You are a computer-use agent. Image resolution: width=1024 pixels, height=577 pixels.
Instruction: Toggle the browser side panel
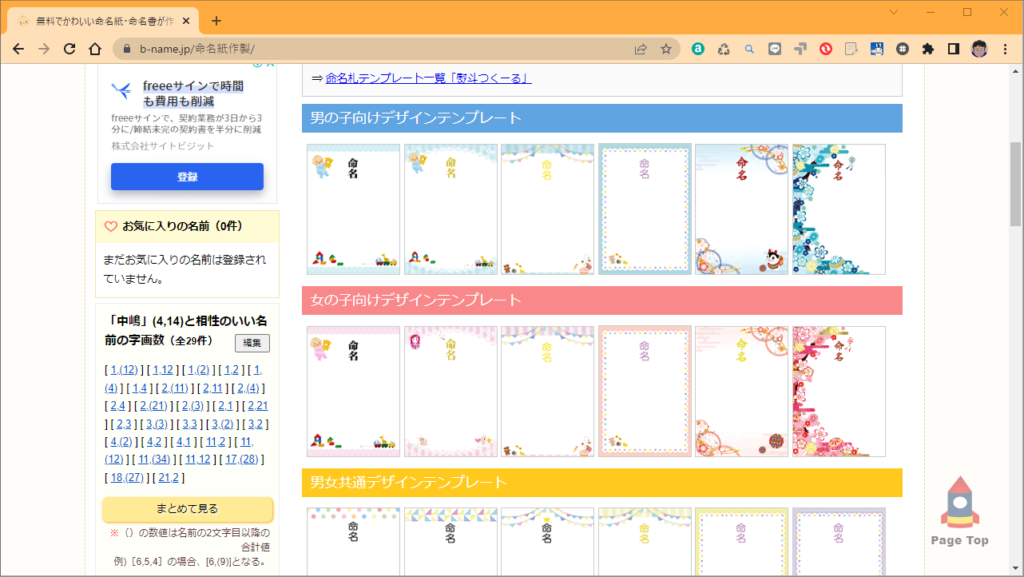coord(954,49)
